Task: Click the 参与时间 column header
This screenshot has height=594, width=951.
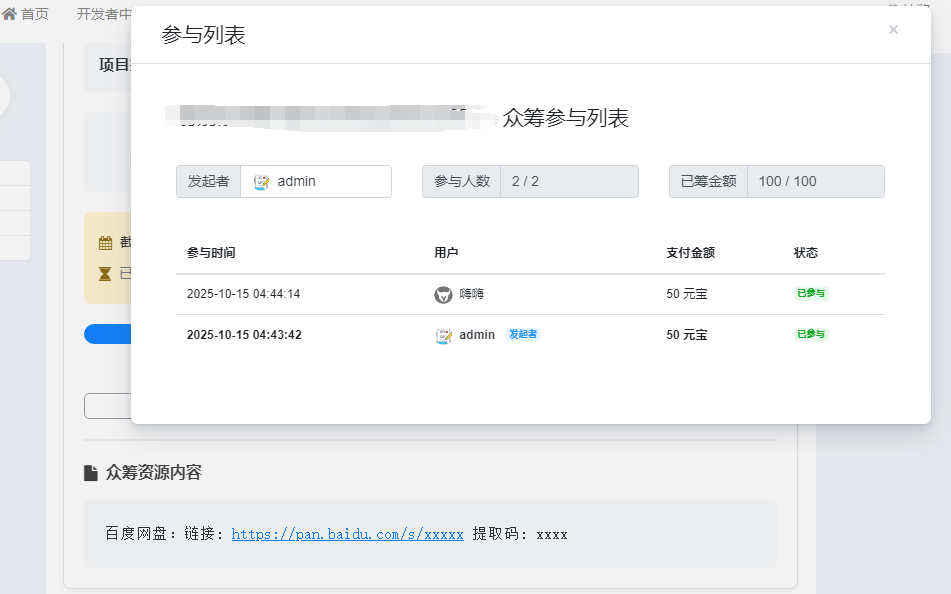Action: (x=211, y=253)
